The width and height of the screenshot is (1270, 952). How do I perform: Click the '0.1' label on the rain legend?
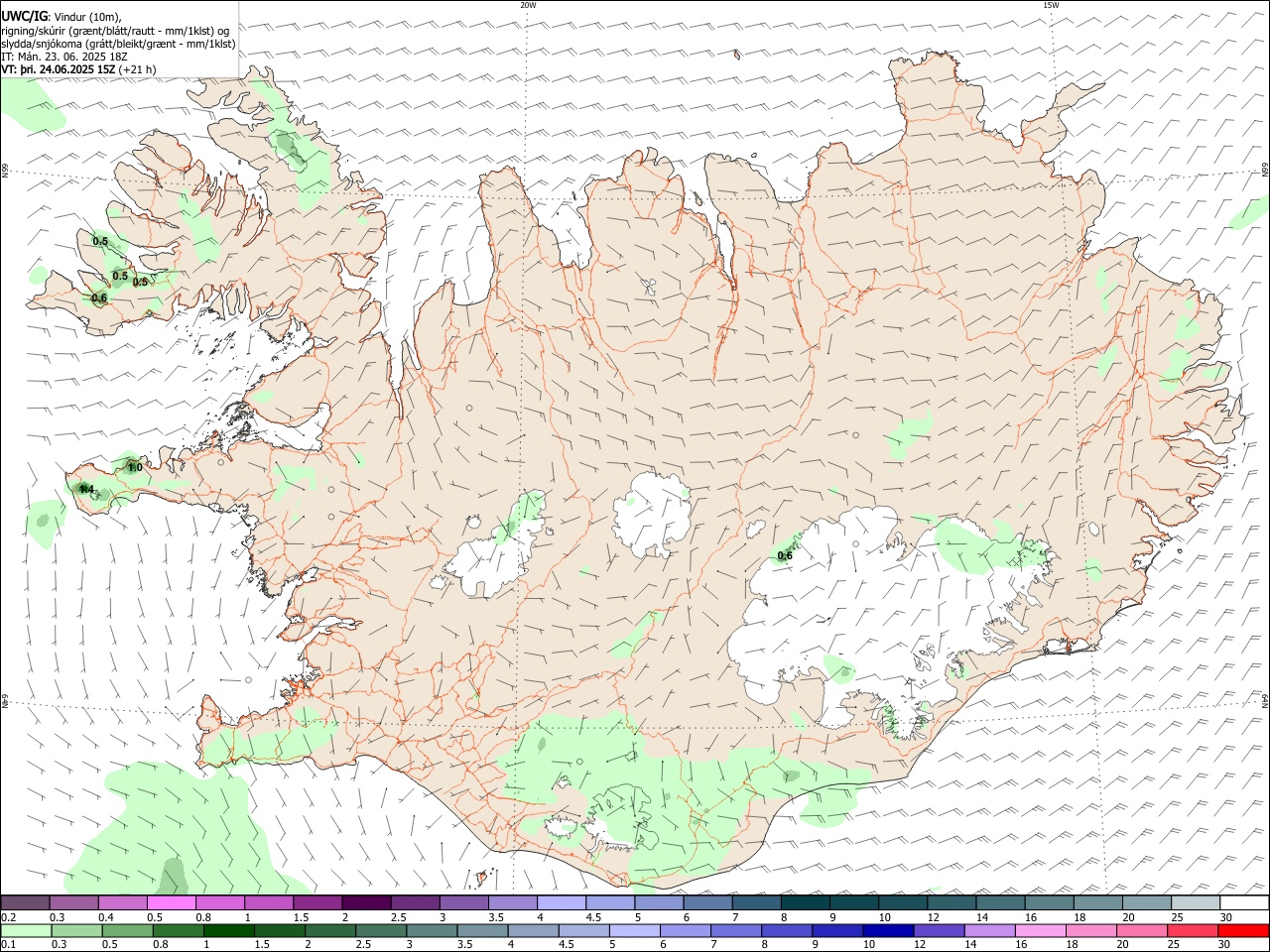pos(9,944)
